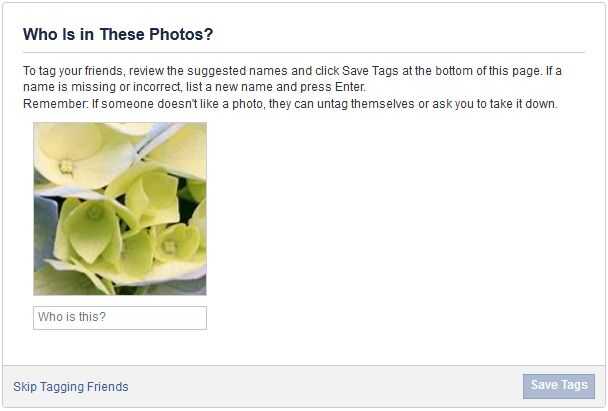
Task: Place the cursor in the tag name box under the photo
Action: pos(120,318)
